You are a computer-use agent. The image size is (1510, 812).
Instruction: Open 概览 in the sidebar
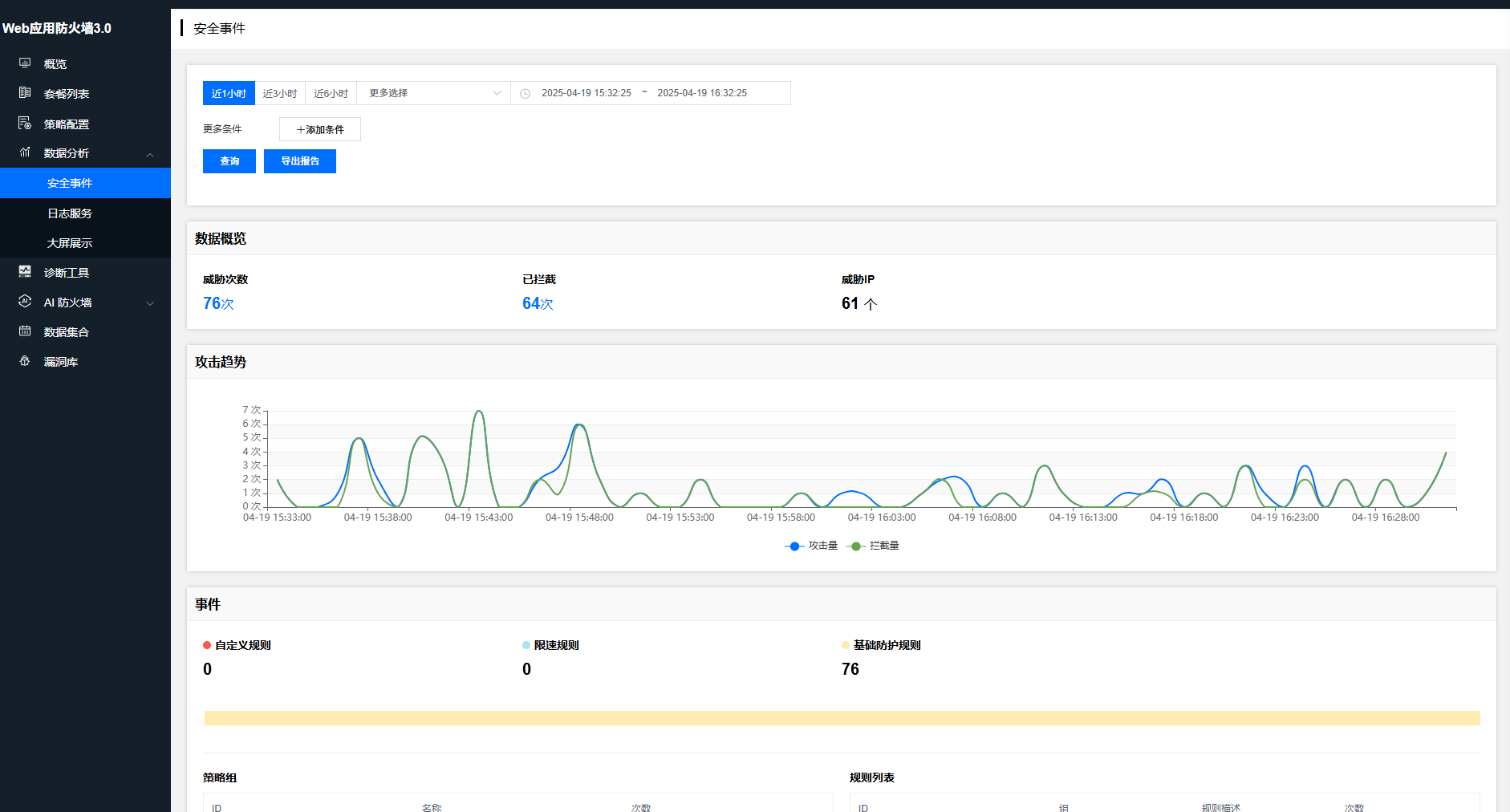pos(55,64)
